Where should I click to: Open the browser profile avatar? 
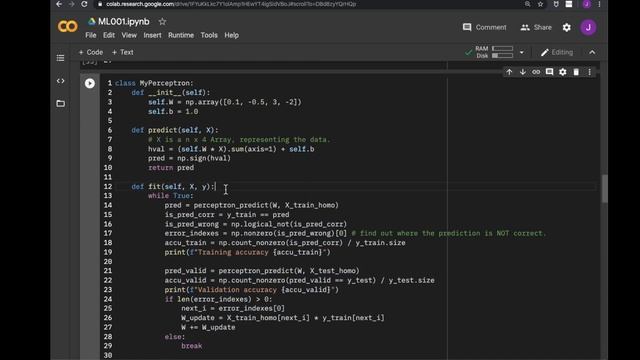point(587,4)
